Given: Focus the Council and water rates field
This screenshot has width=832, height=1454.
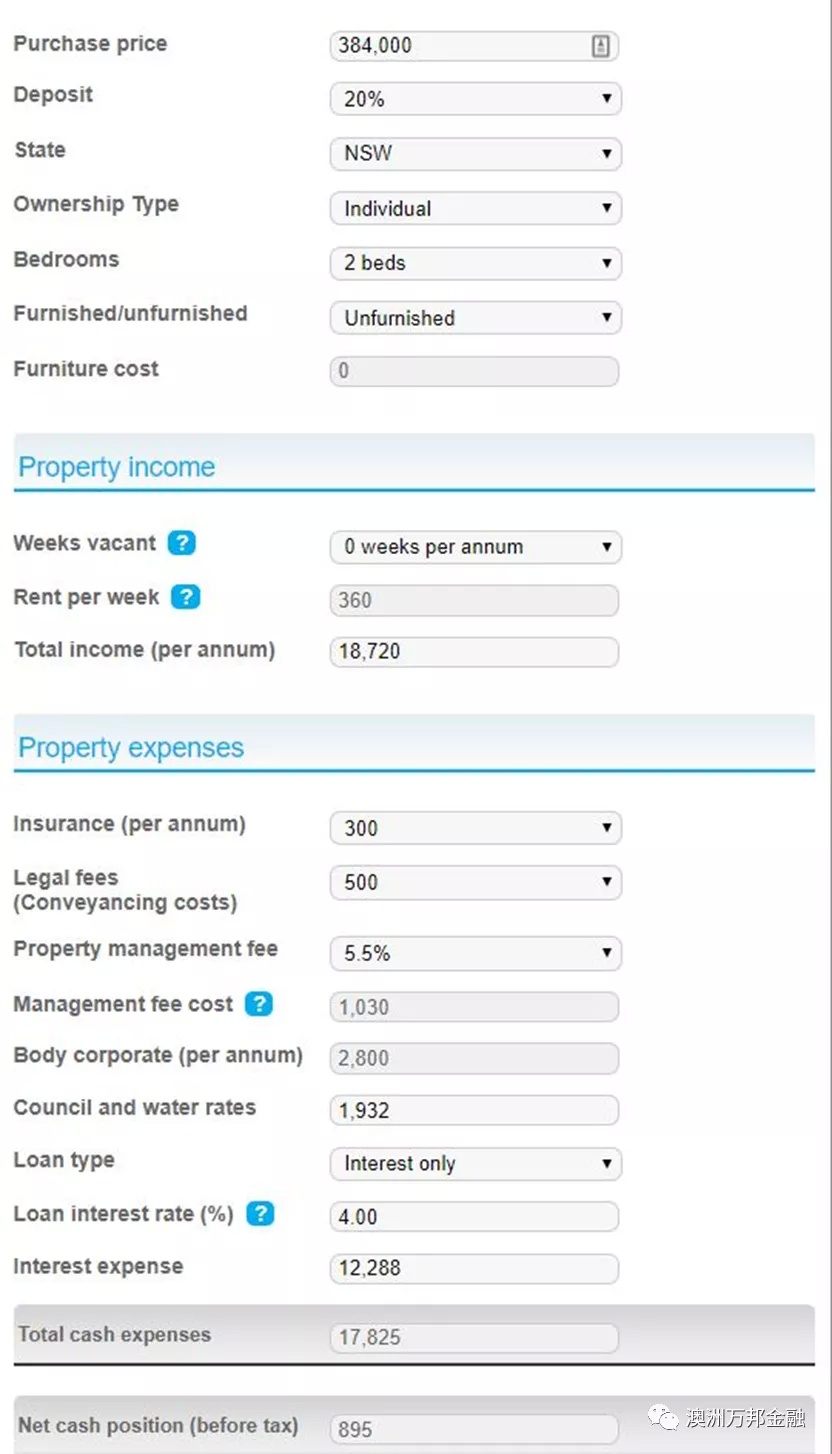Looking at the screenshot, I should (x=474, y=1110).
